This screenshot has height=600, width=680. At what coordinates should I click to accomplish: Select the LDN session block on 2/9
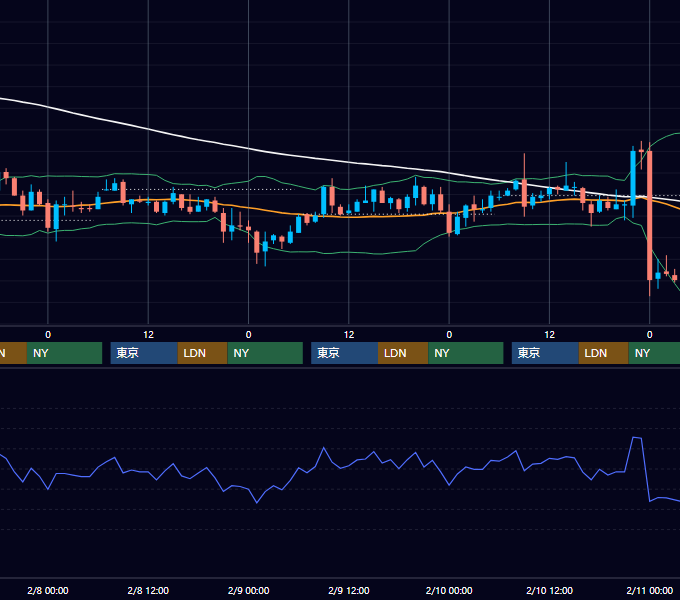(403, 353)
